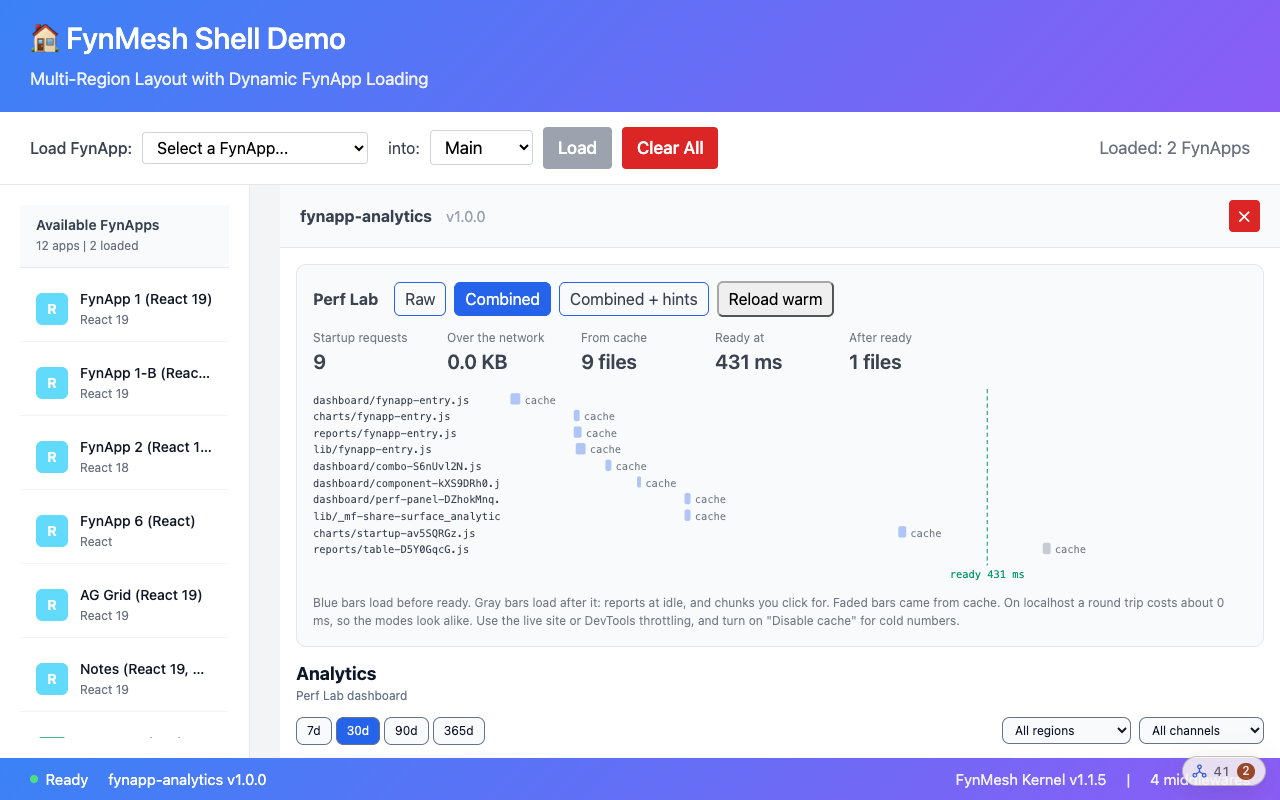The height and width of the screenshot is (800, 1280).
Task: Click the Notes app icon
Action: [52, 679]
